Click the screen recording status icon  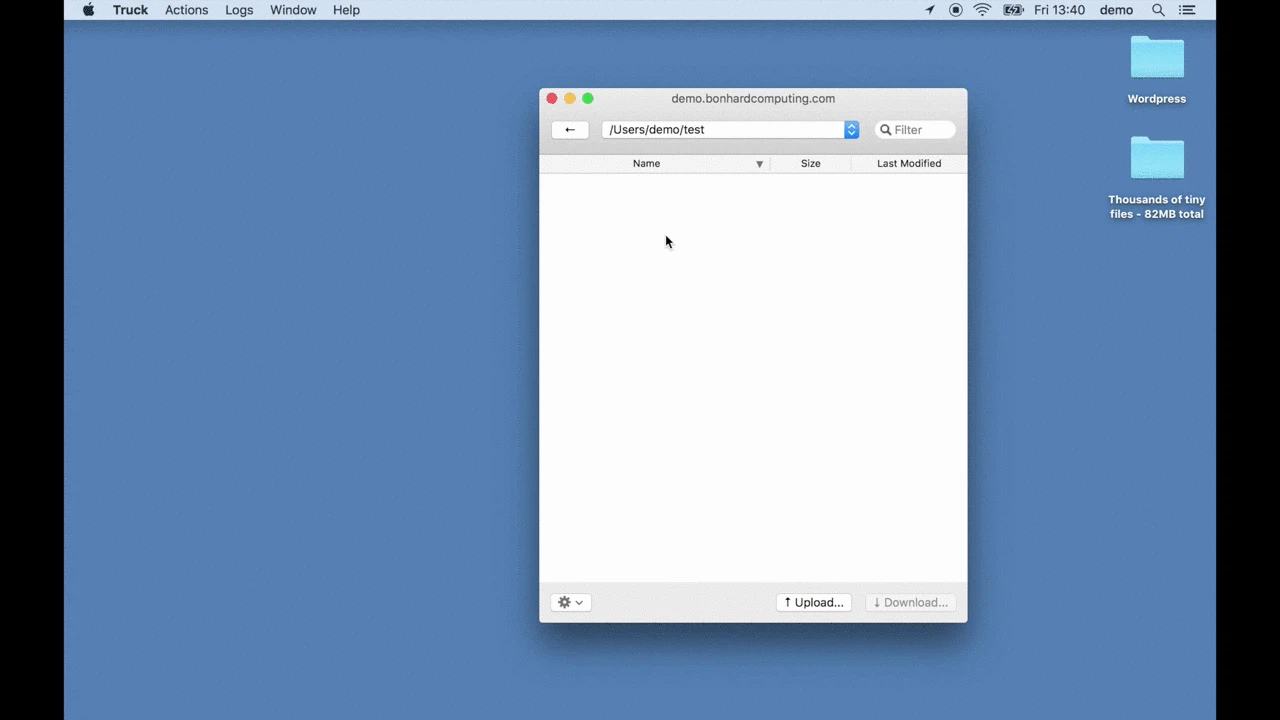point(956,10)
